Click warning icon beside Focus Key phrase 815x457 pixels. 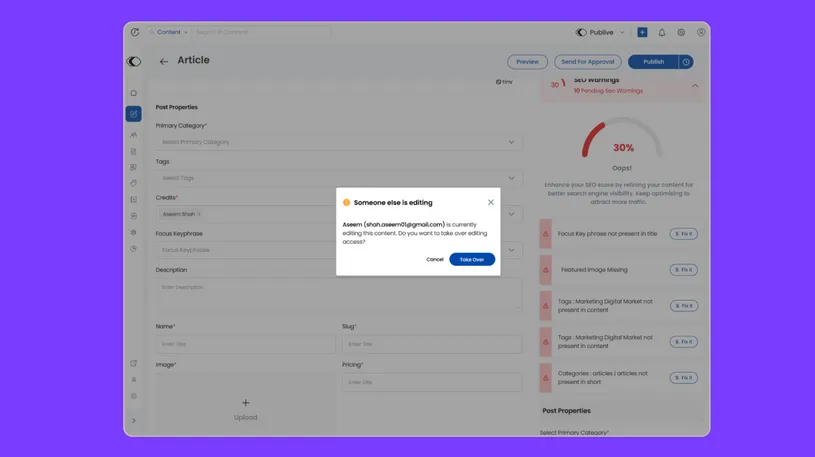pyautogui.click(x=546, y=234)
